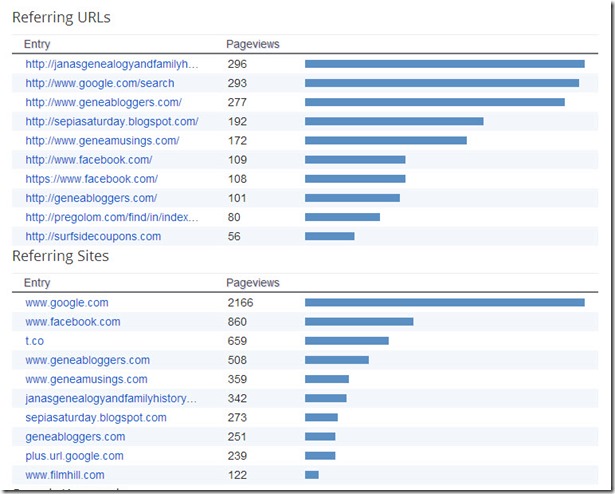Select the 277 pageviews value

237,102
